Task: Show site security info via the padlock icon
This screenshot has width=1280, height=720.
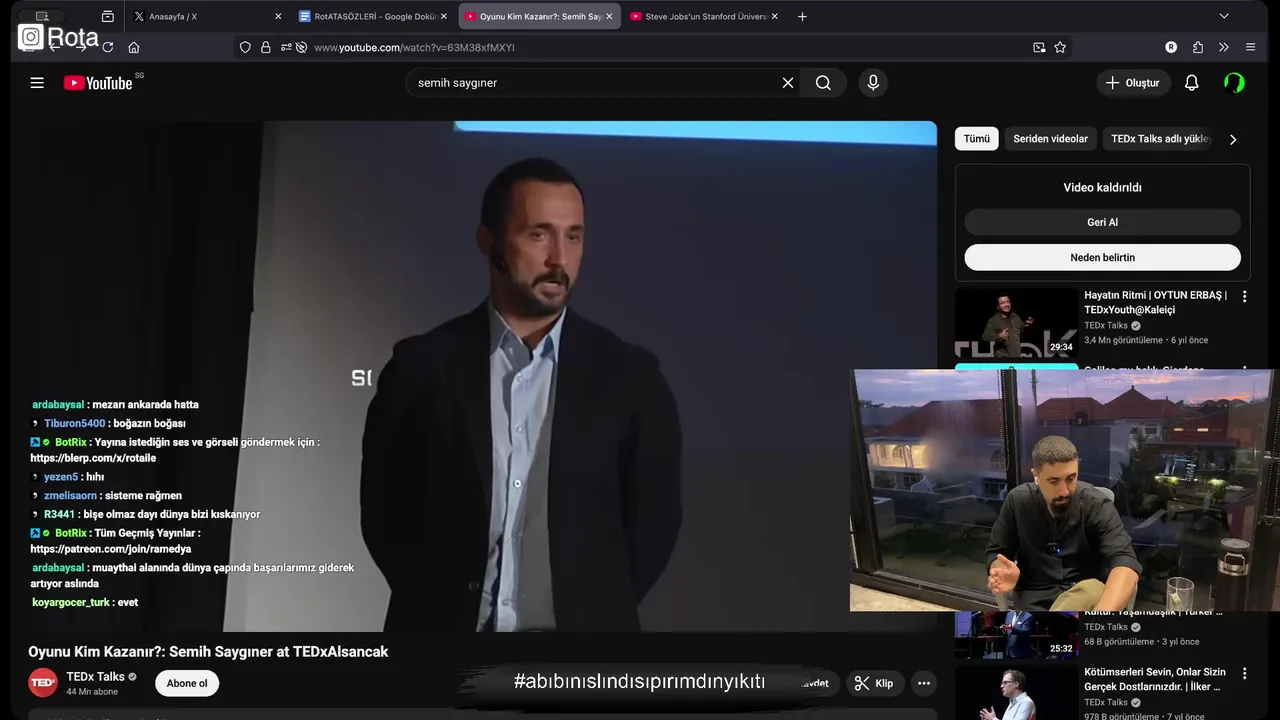Action: click(265, 47)
